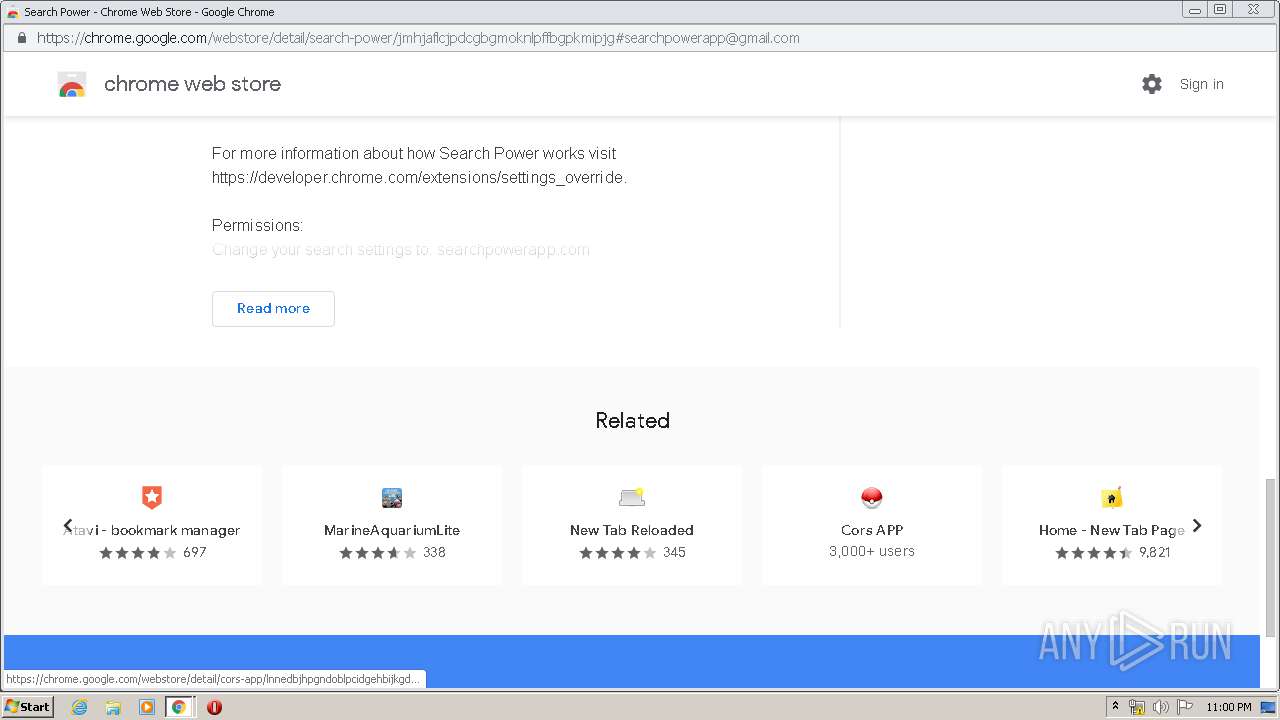Click the 11:00 PM taskbar clock
The height and width of the screenshot is (720, 1280).
click(x=1229, y=707)
